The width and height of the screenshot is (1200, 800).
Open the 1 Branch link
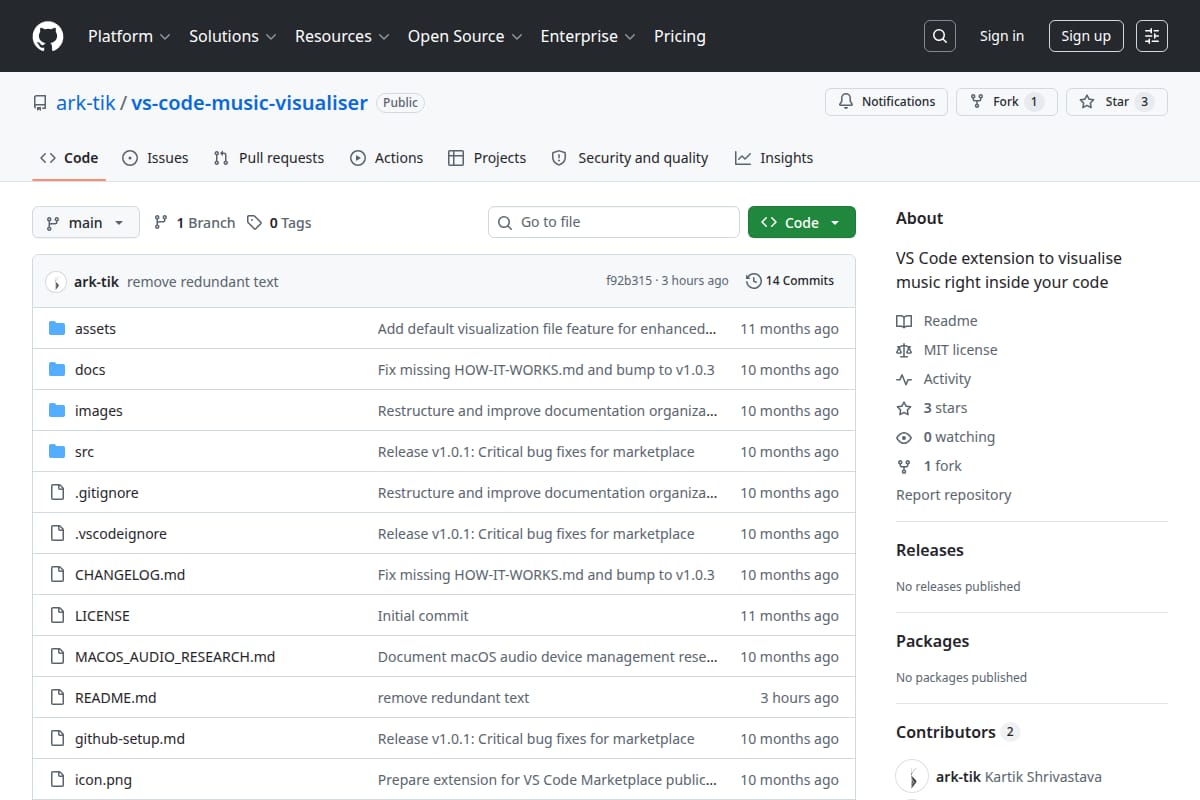pyautogui.click(x=194, y=223)
